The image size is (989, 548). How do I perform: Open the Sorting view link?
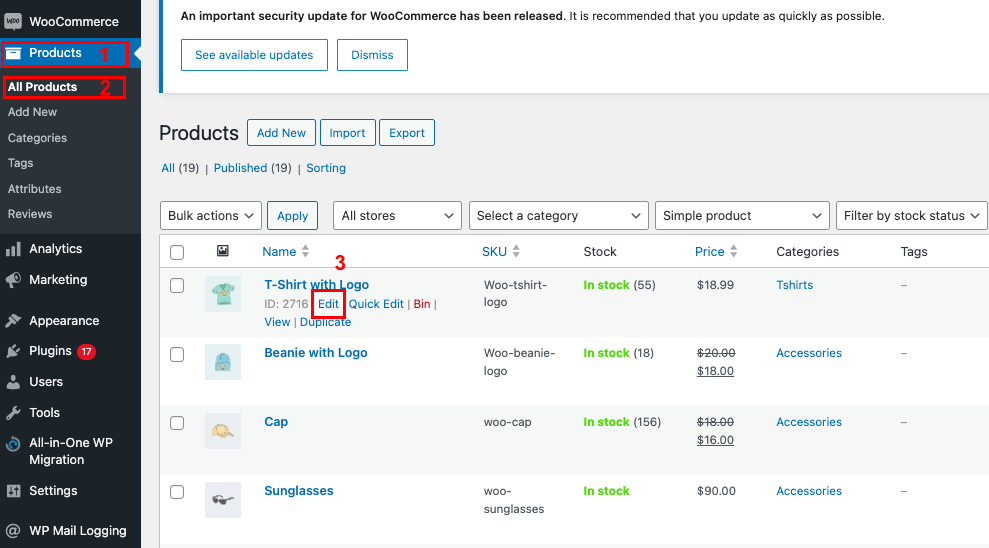326,168
